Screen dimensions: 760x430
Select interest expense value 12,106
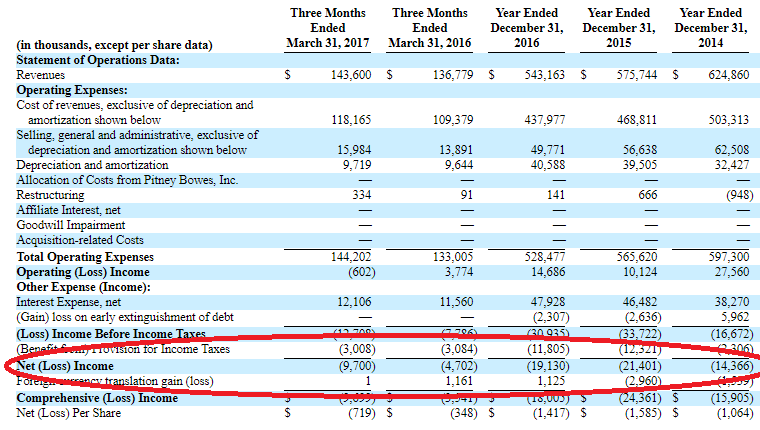(x=354, y=302)
